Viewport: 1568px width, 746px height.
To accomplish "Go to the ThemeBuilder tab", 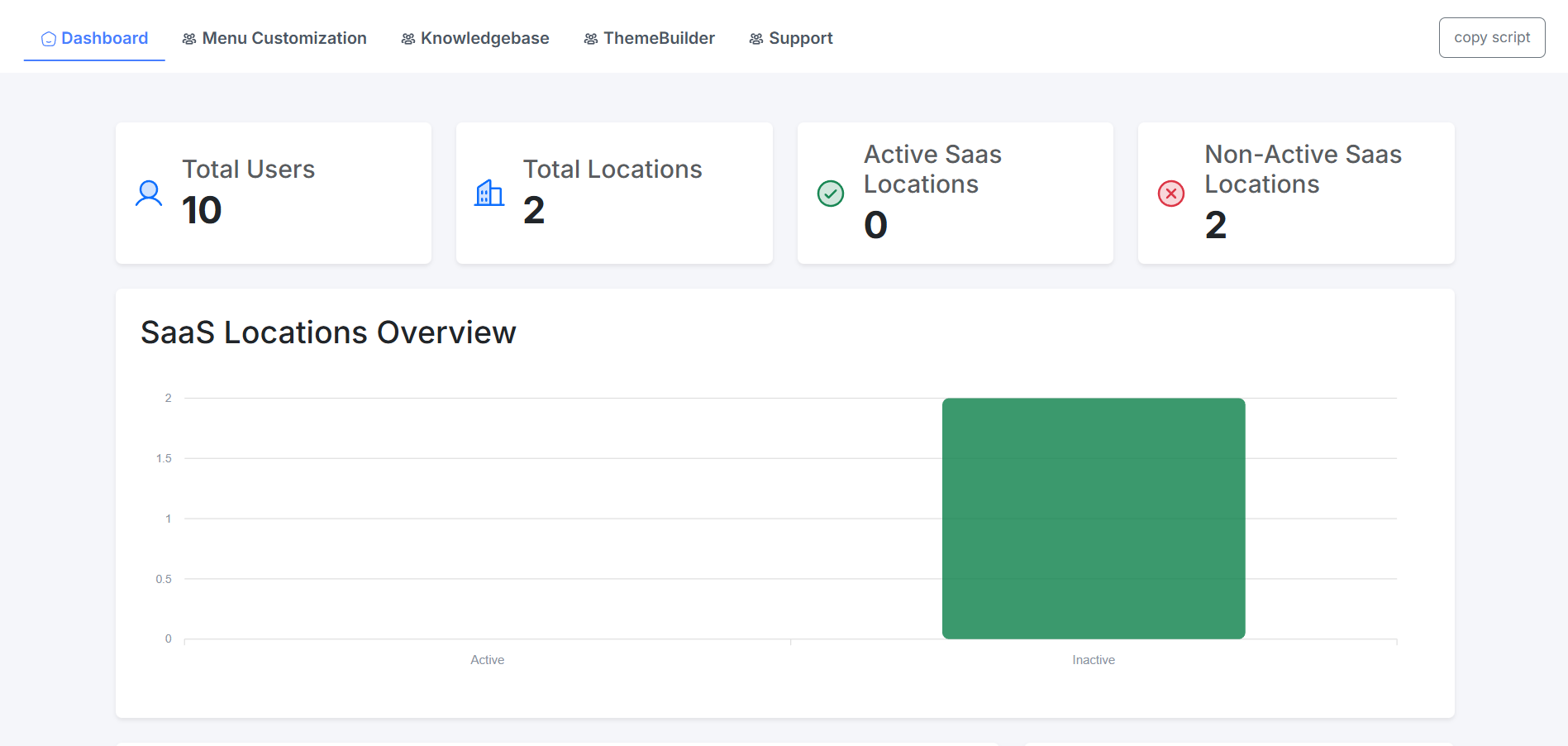I will coord(659,38).
